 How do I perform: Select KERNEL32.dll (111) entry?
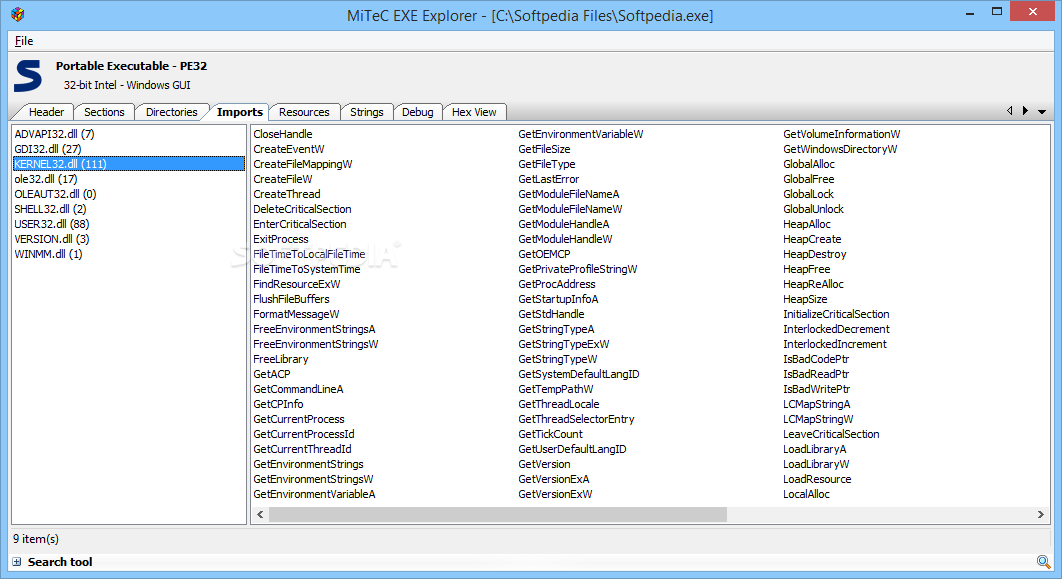(129, 164)
